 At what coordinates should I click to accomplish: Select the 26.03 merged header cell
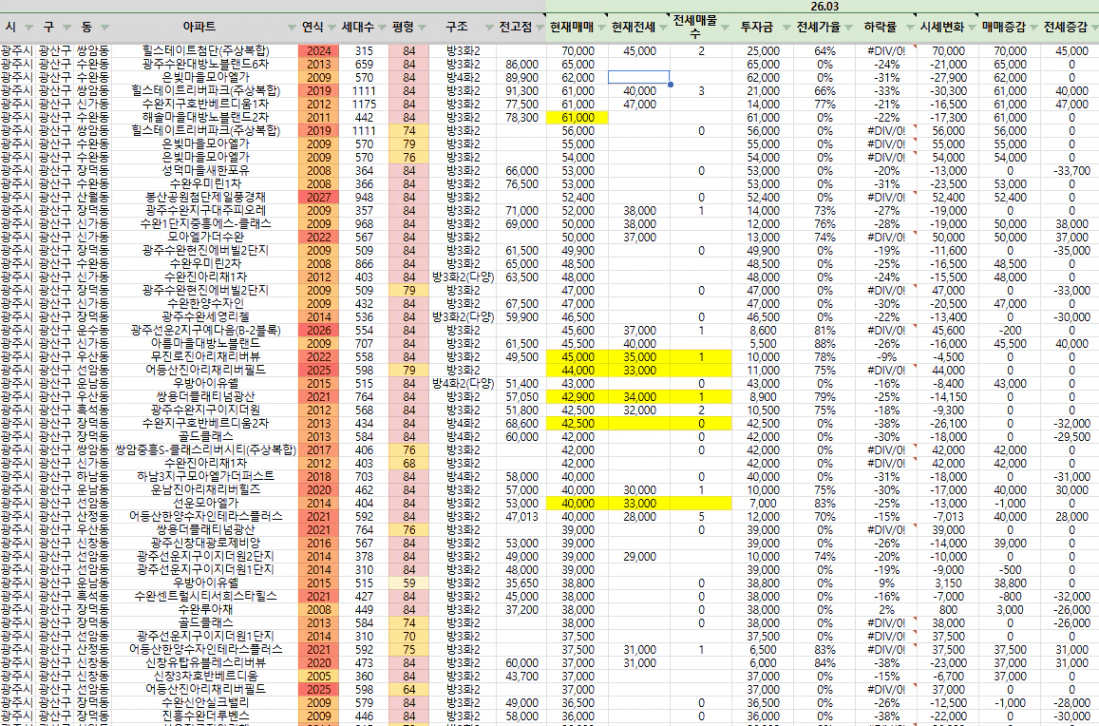click(823, 6)
